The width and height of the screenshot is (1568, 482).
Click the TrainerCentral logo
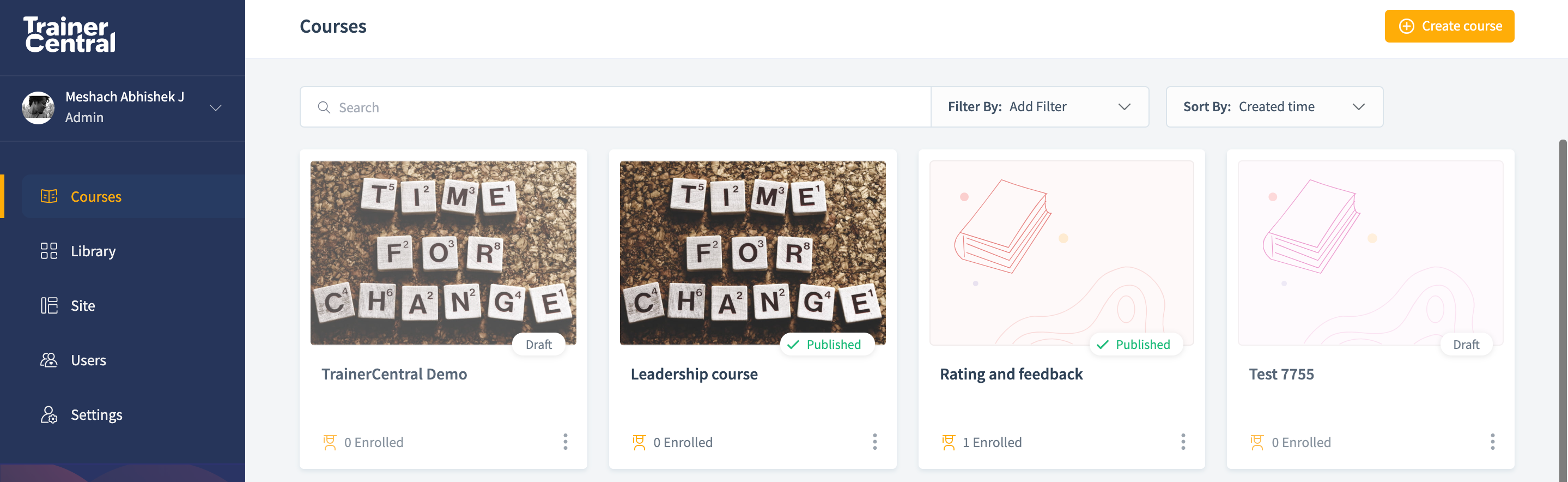point(69,35)
